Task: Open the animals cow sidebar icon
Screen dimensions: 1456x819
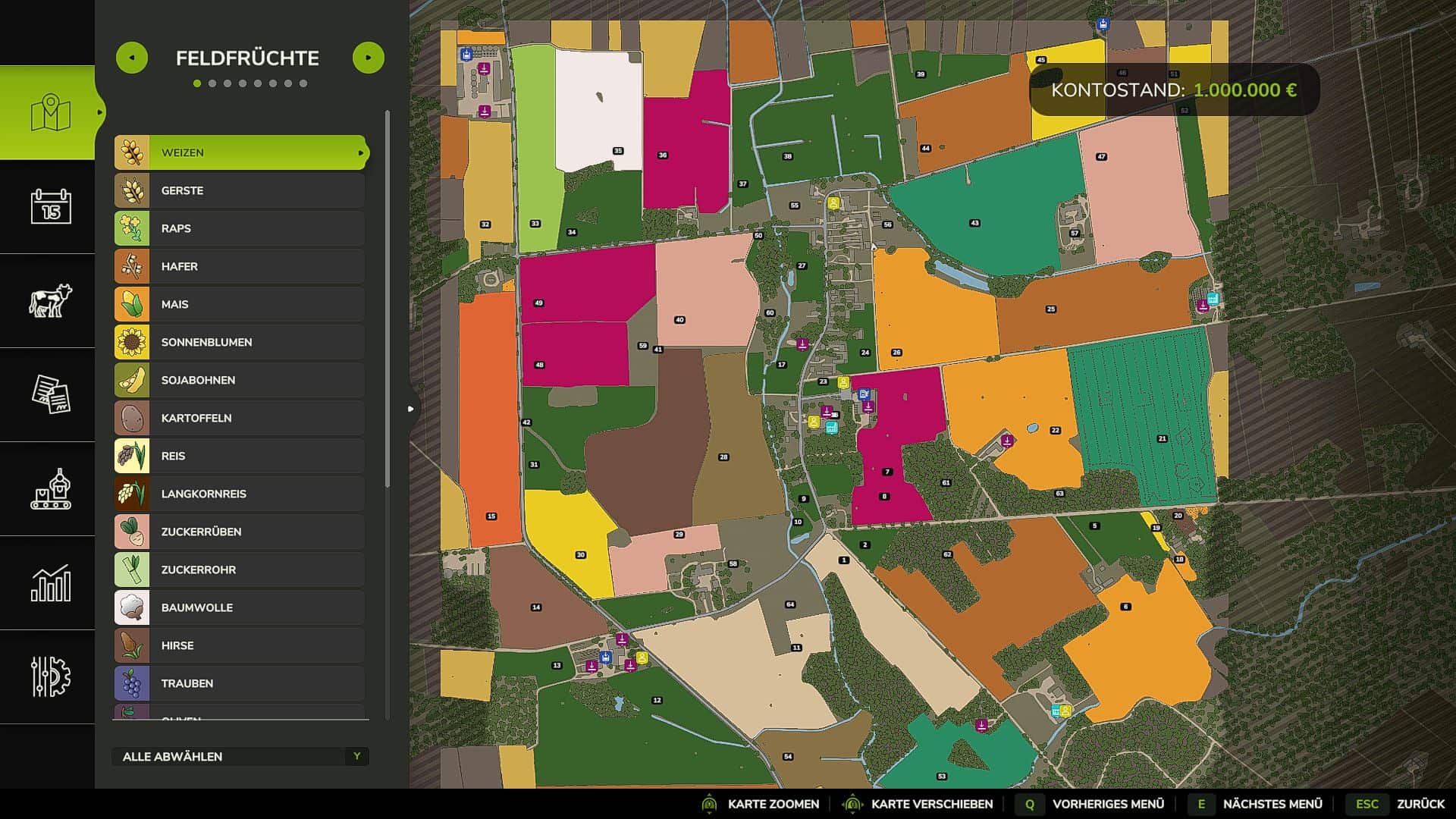Action: tap(51, 300)
